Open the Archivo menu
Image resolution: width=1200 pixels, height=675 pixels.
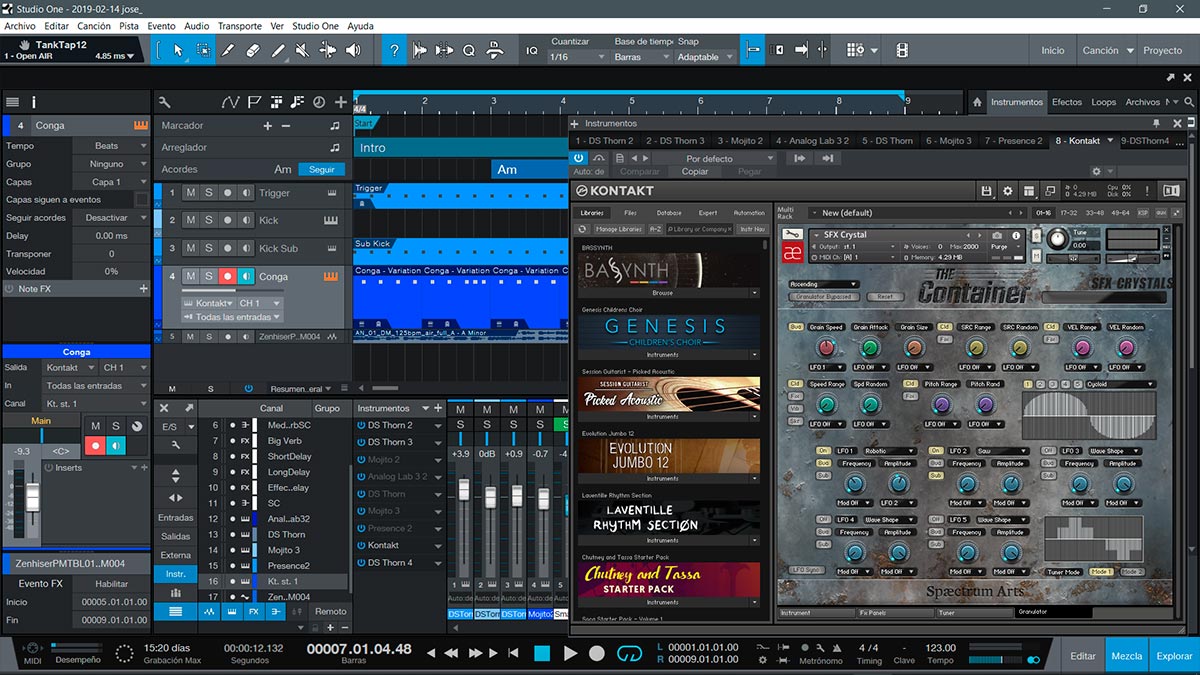point(20,26)
